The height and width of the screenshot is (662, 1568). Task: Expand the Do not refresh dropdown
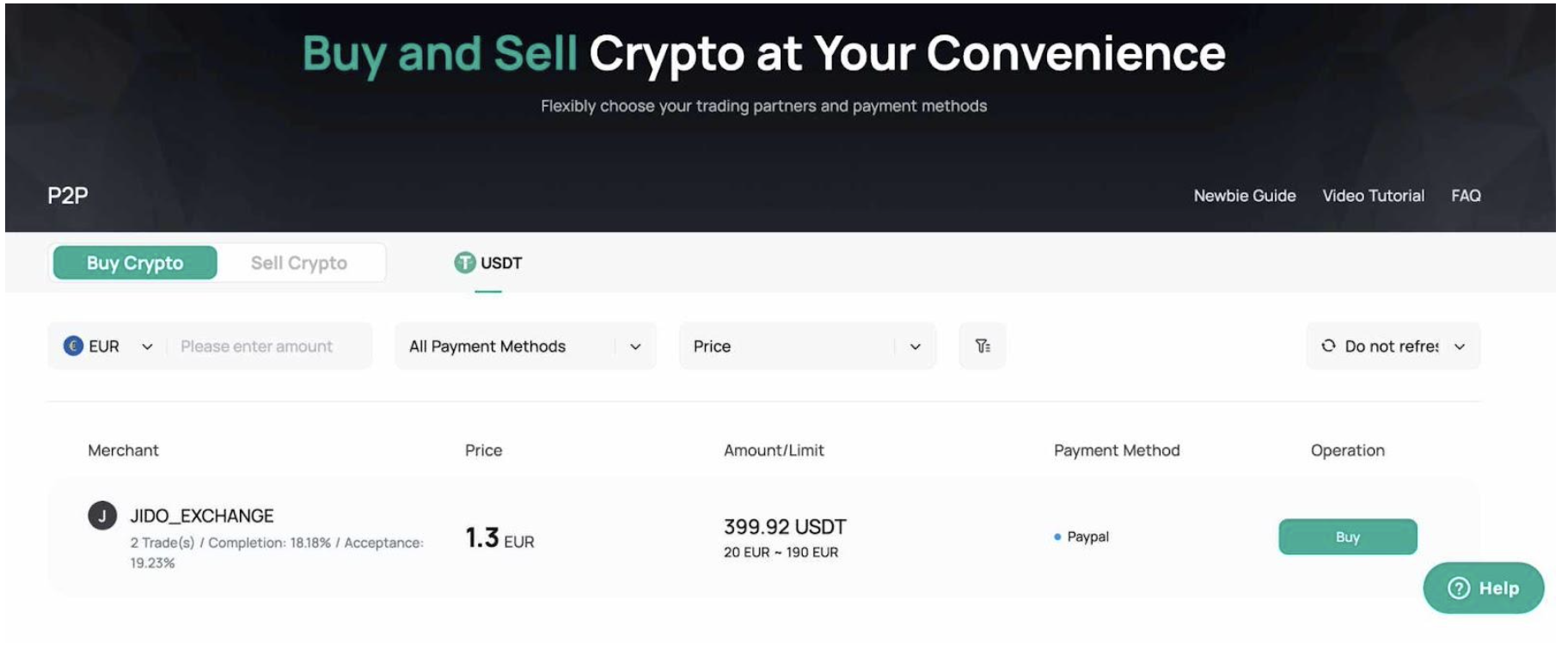tap(1459, 346)
